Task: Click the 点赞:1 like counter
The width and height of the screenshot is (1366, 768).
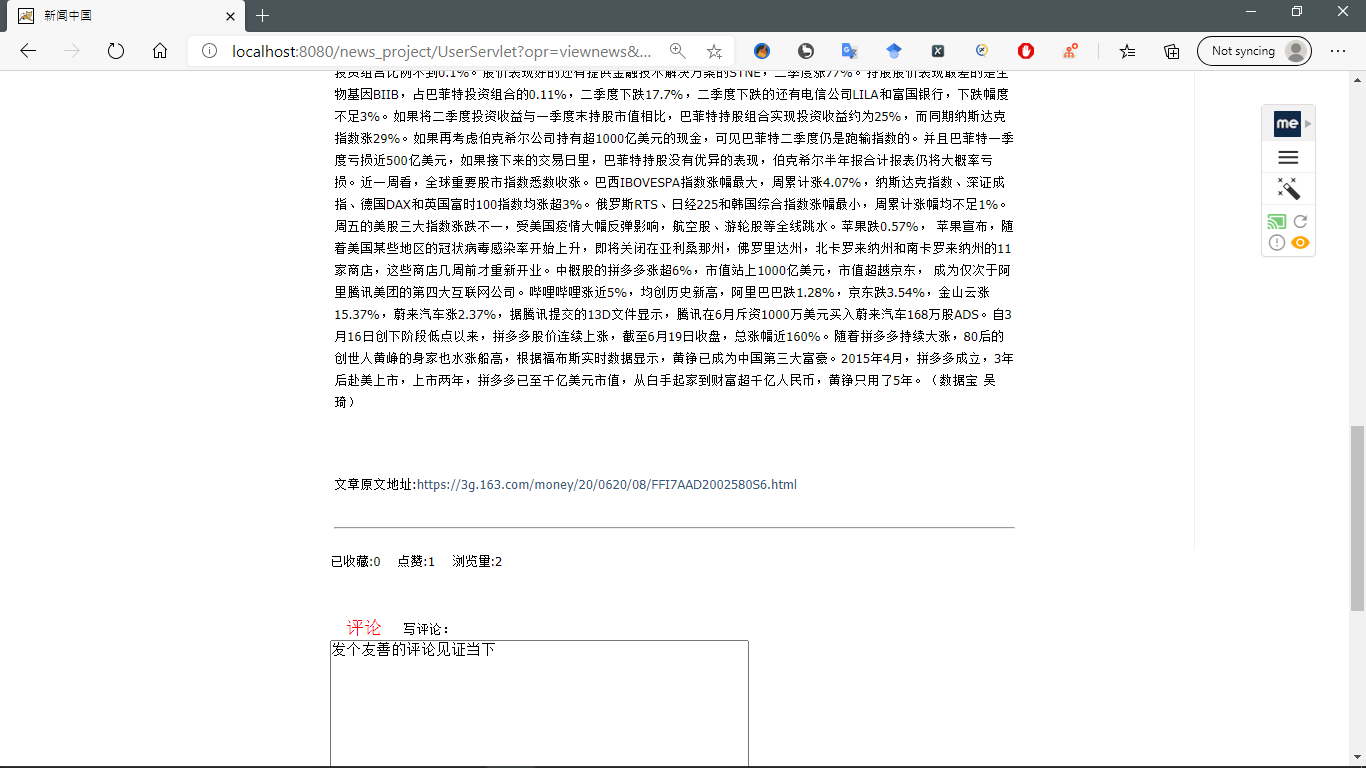Action: pyautogui.click(x=416, y=562)
